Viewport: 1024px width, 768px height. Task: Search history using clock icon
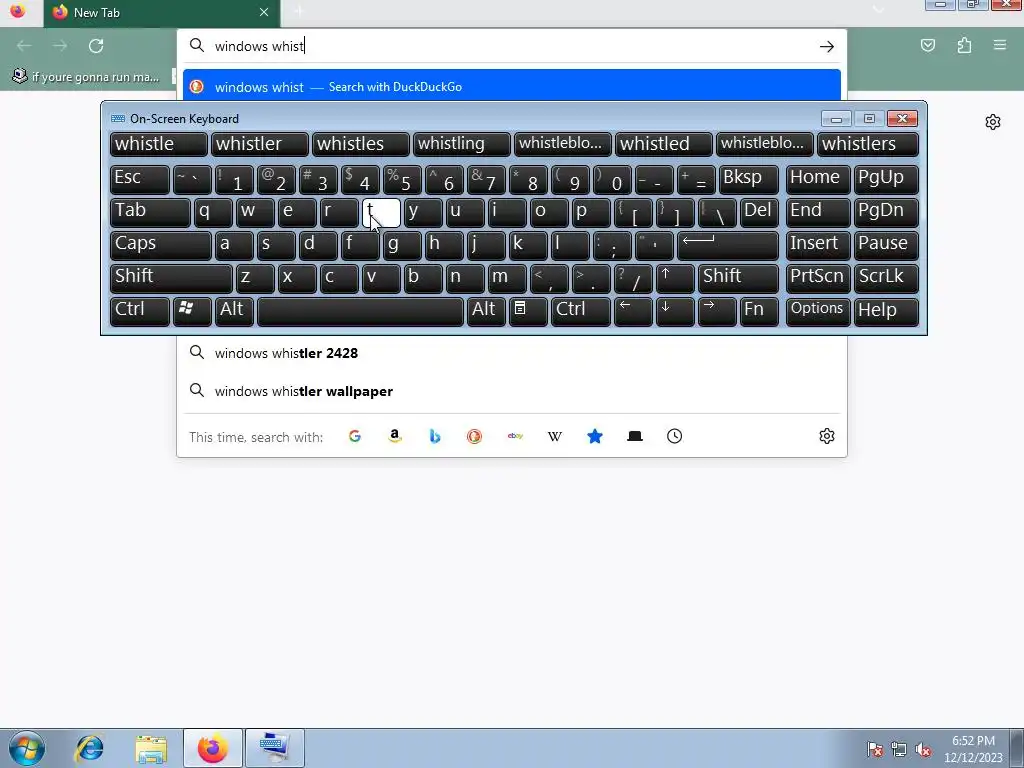pos(675,436)
